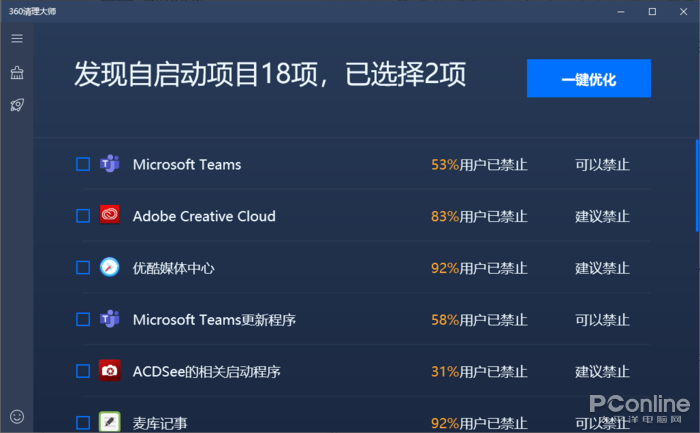Minimize the 360清理大师 window
The image size is (700, 433).
coord(621,12)
